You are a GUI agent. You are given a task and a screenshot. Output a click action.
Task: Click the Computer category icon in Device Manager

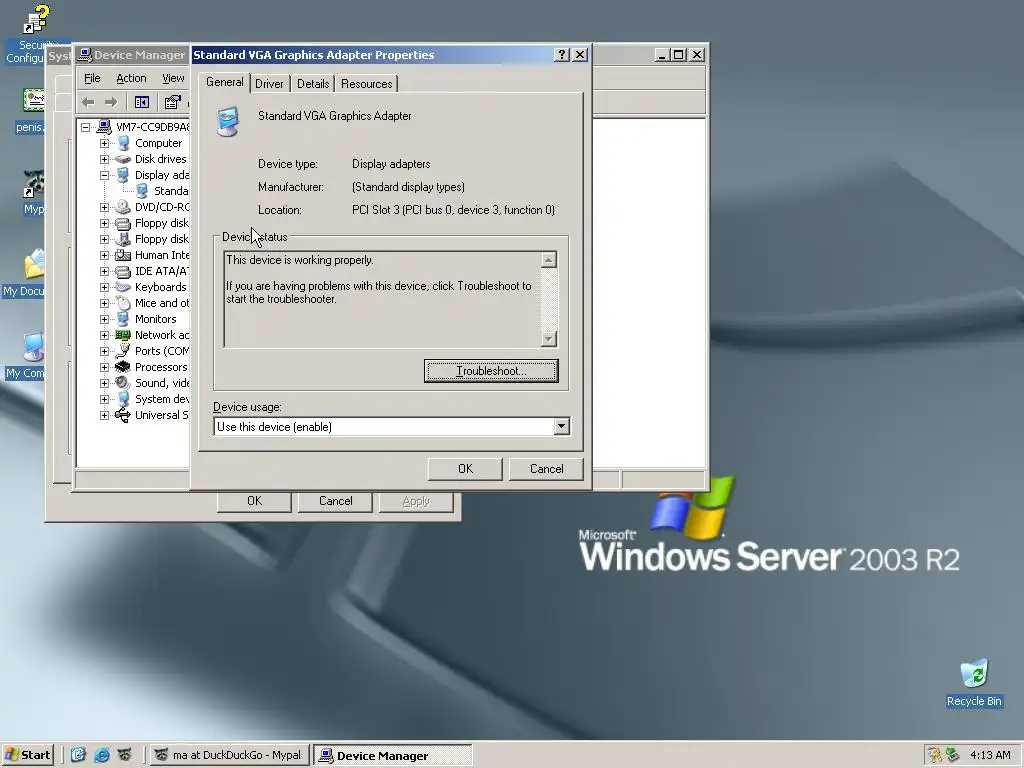123,143
